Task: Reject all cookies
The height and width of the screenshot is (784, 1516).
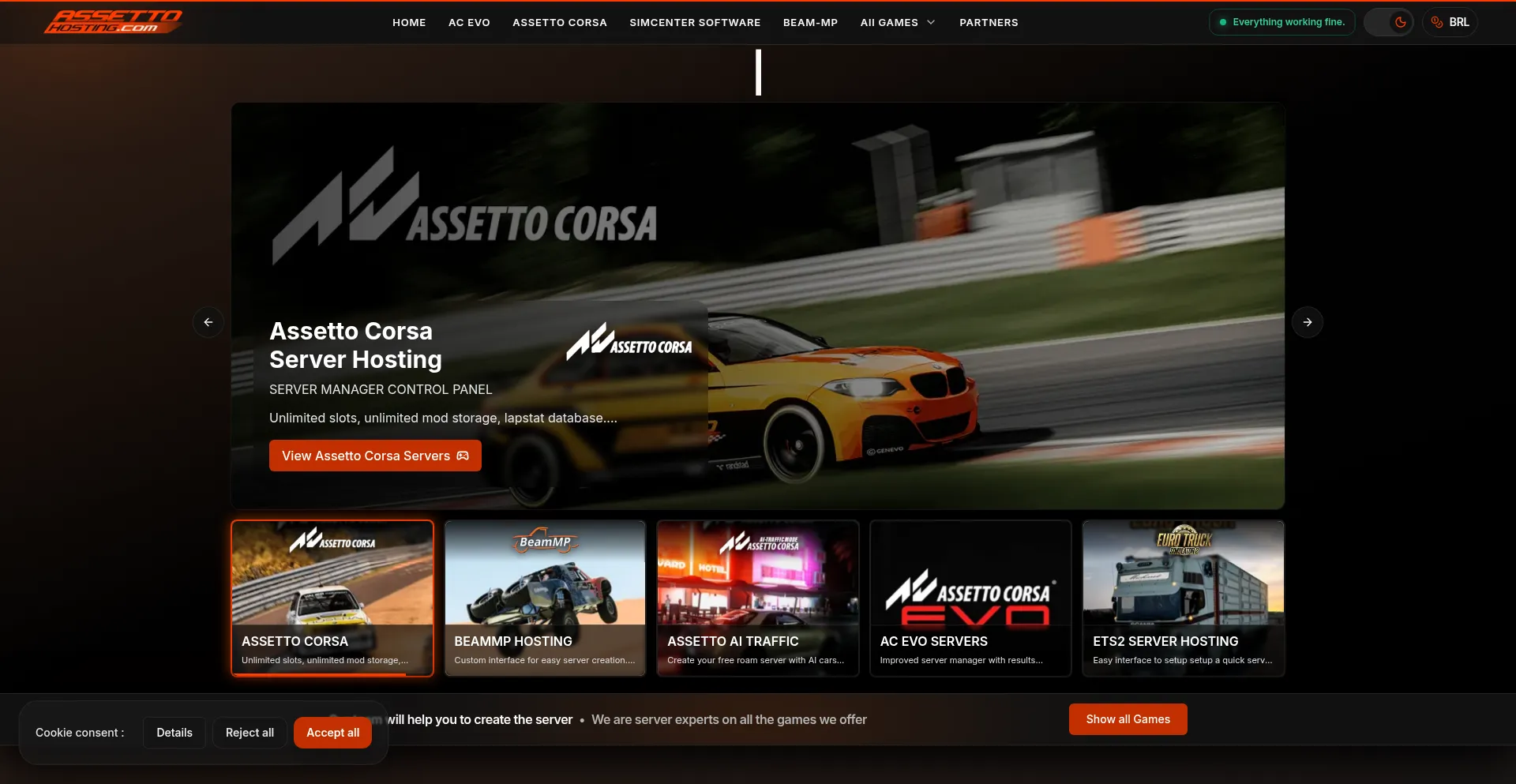Action: click(x=250, y=733)
